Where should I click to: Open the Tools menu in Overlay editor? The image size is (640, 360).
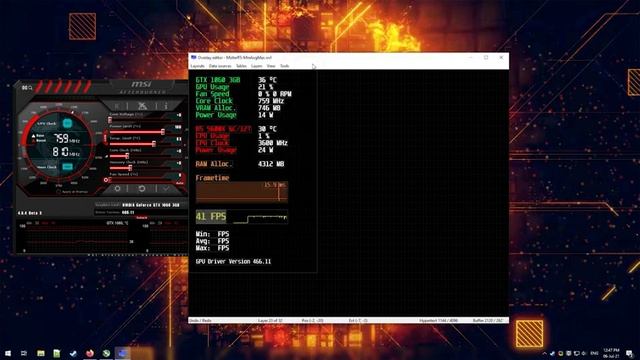(285, 66)
